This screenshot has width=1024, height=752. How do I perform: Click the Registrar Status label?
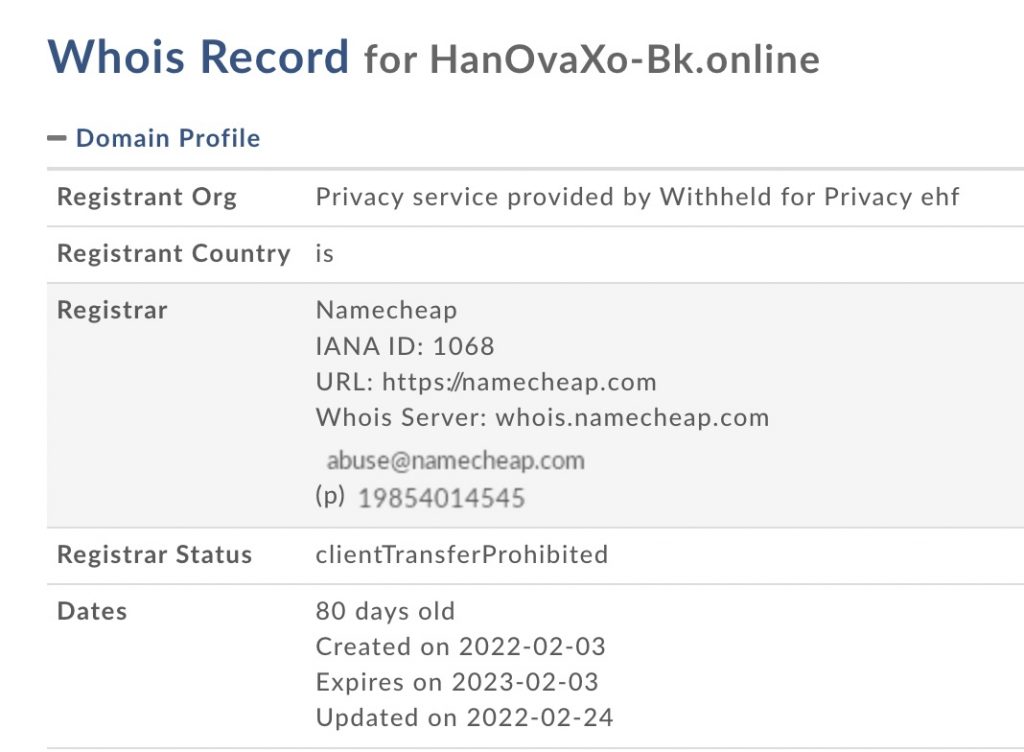click(154, 555)
